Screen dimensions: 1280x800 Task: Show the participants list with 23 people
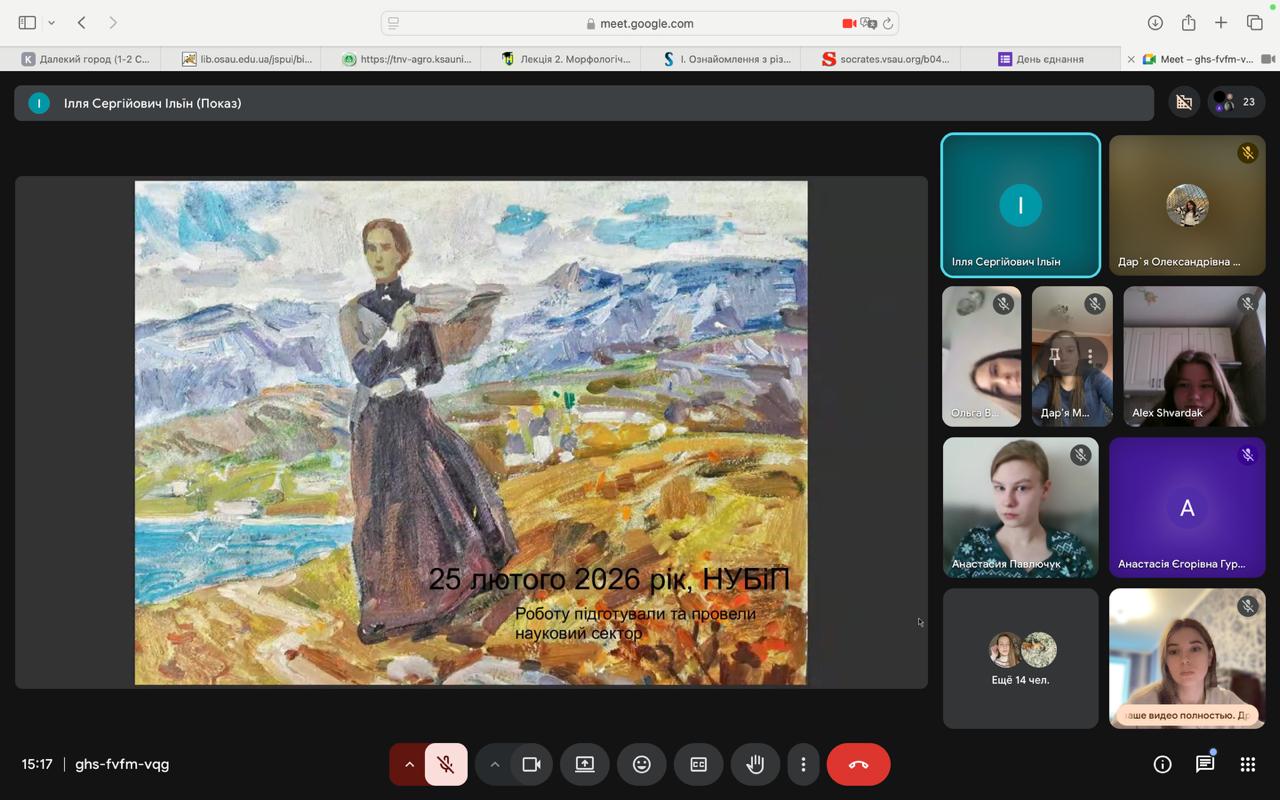click(1237, 102)
